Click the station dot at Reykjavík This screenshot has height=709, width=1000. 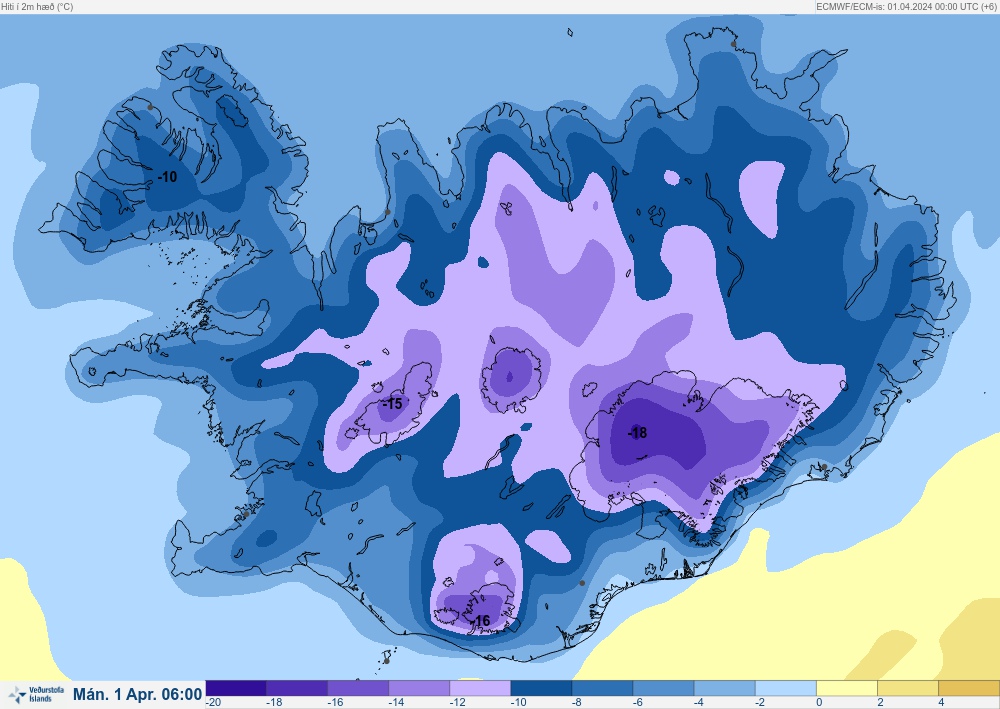[x=246, y=514]
